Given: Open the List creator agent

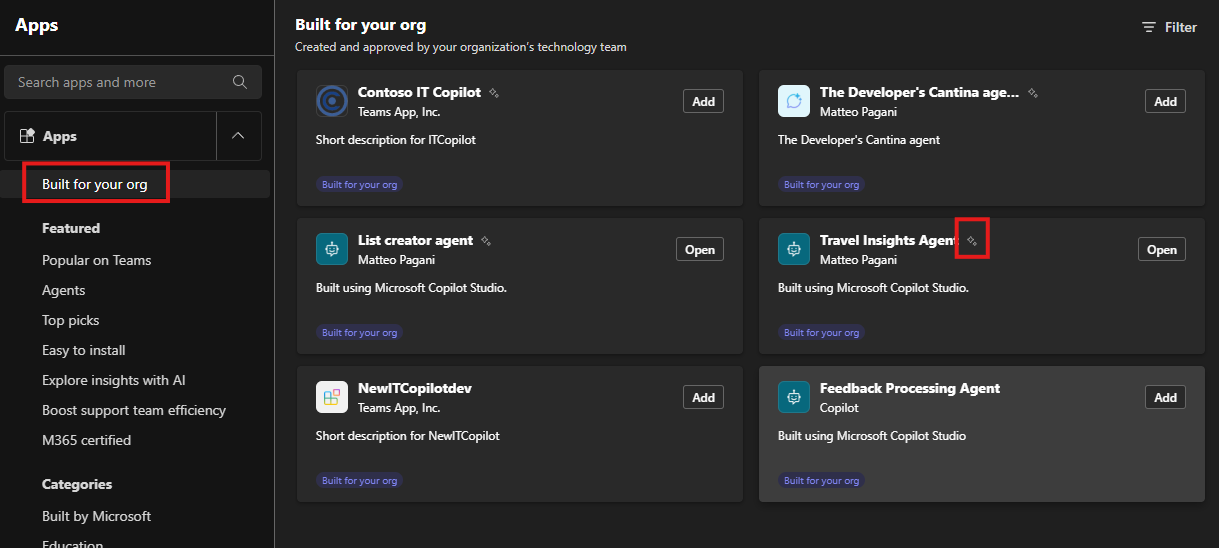Looking at the screenshot, I should pos(700,249).
